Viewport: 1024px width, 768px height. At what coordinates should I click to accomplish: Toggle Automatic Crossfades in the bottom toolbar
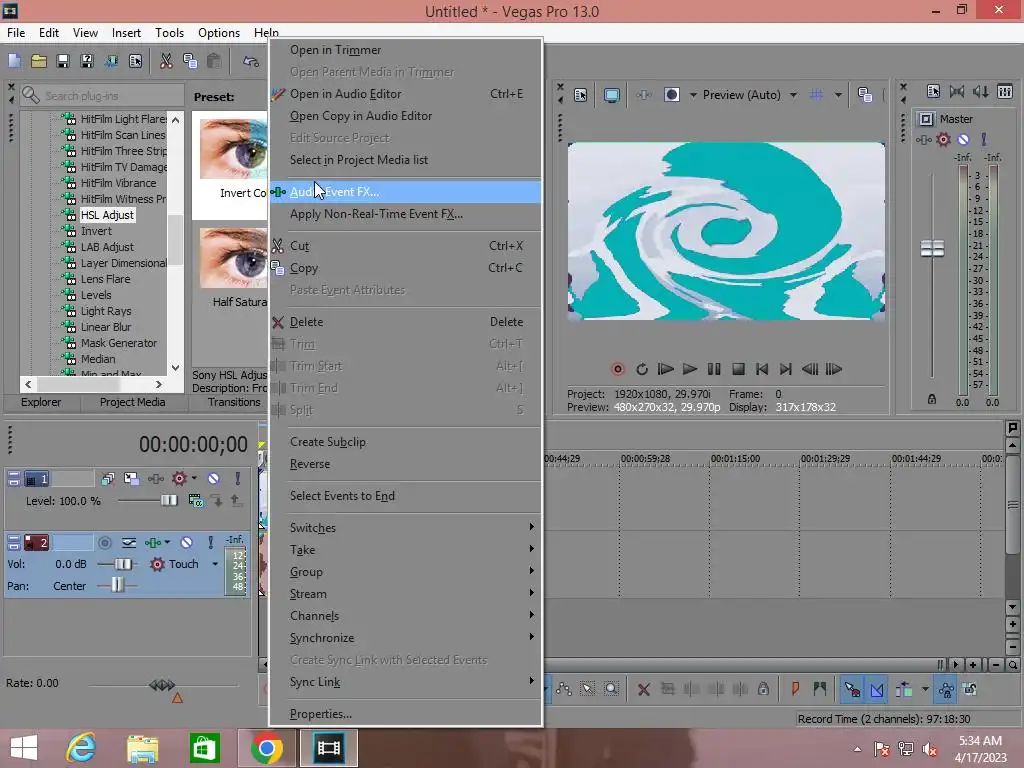(x=876, y=689)
